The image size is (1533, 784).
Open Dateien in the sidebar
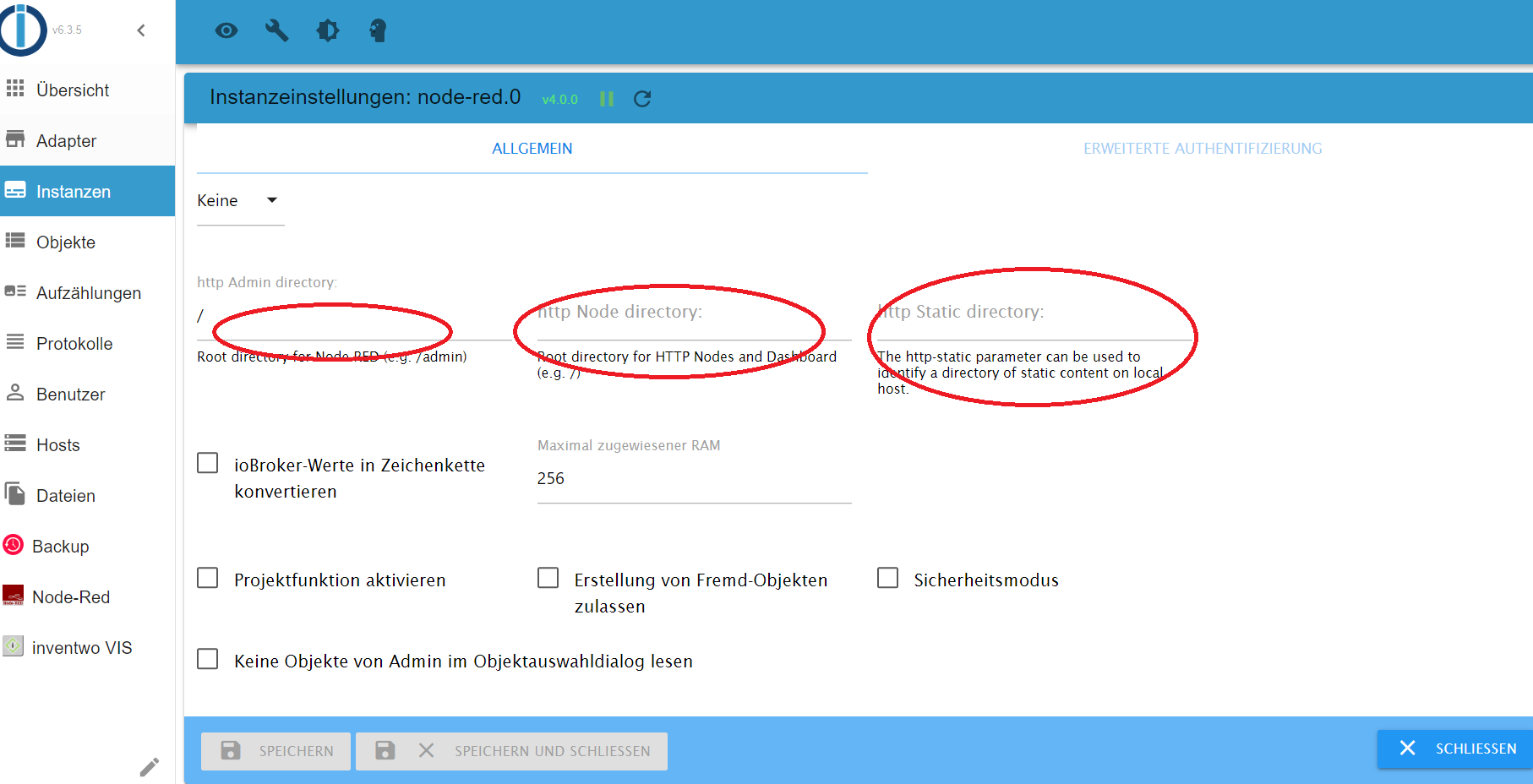pyautogui.click(x=88, y=495)
